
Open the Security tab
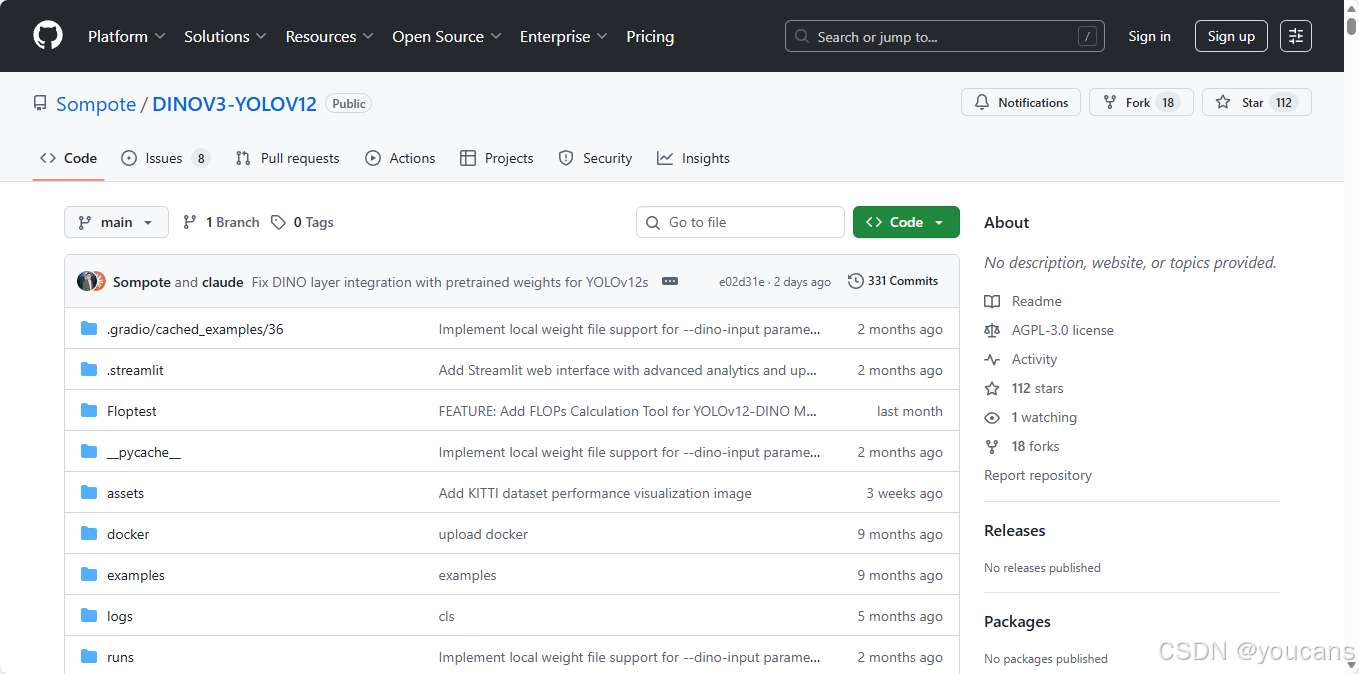pos(595,158)
